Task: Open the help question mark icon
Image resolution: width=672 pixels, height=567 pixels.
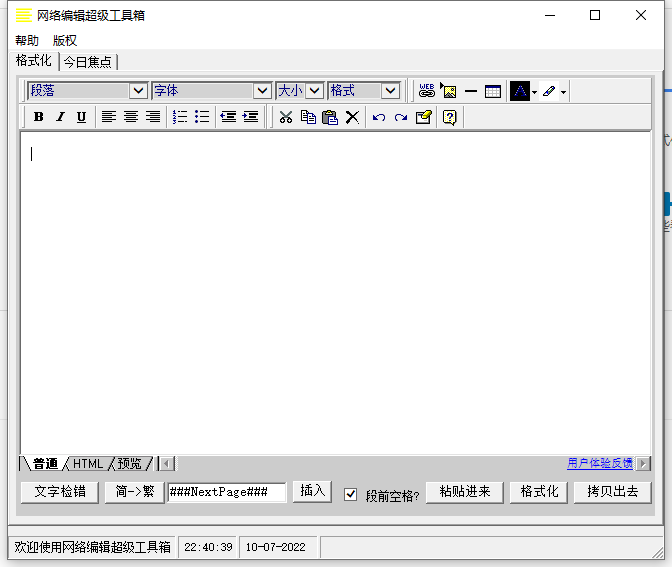Action: point(450,117)
